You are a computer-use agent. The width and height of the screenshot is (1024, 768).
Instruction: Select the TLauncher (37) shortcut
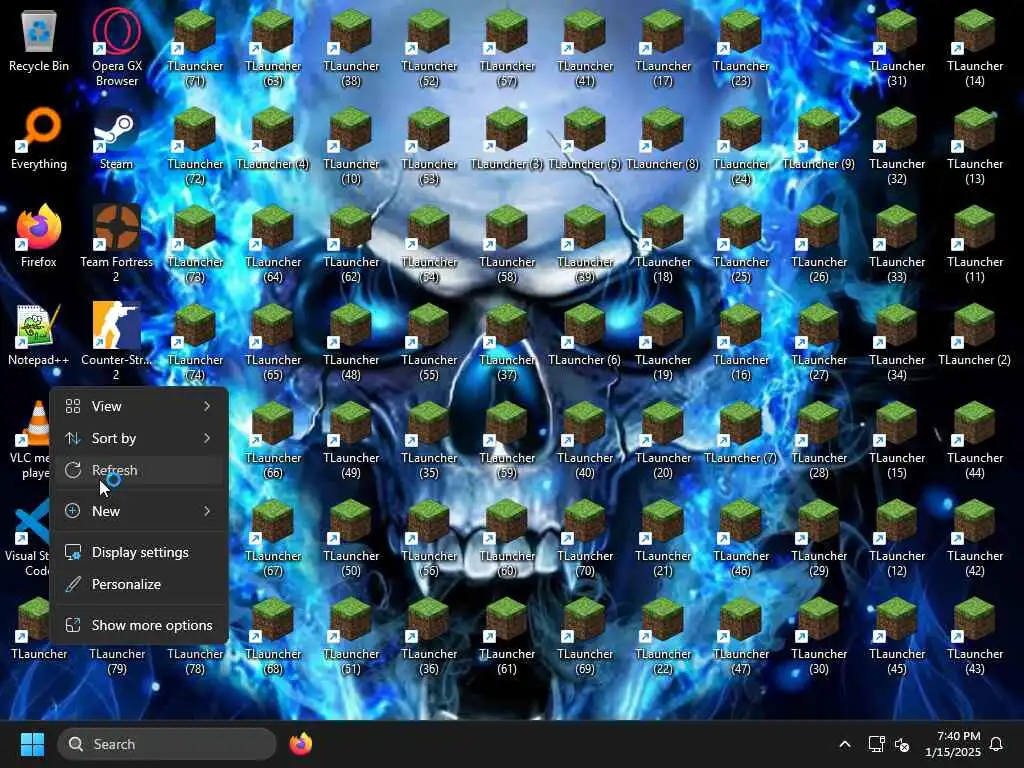[507, 342]
